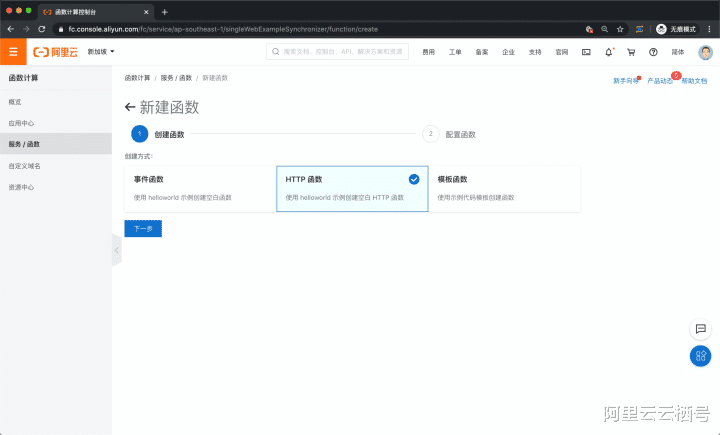Open the 官网 top link
This screenshot has width=720, height=435.
(x=562, y=52)
